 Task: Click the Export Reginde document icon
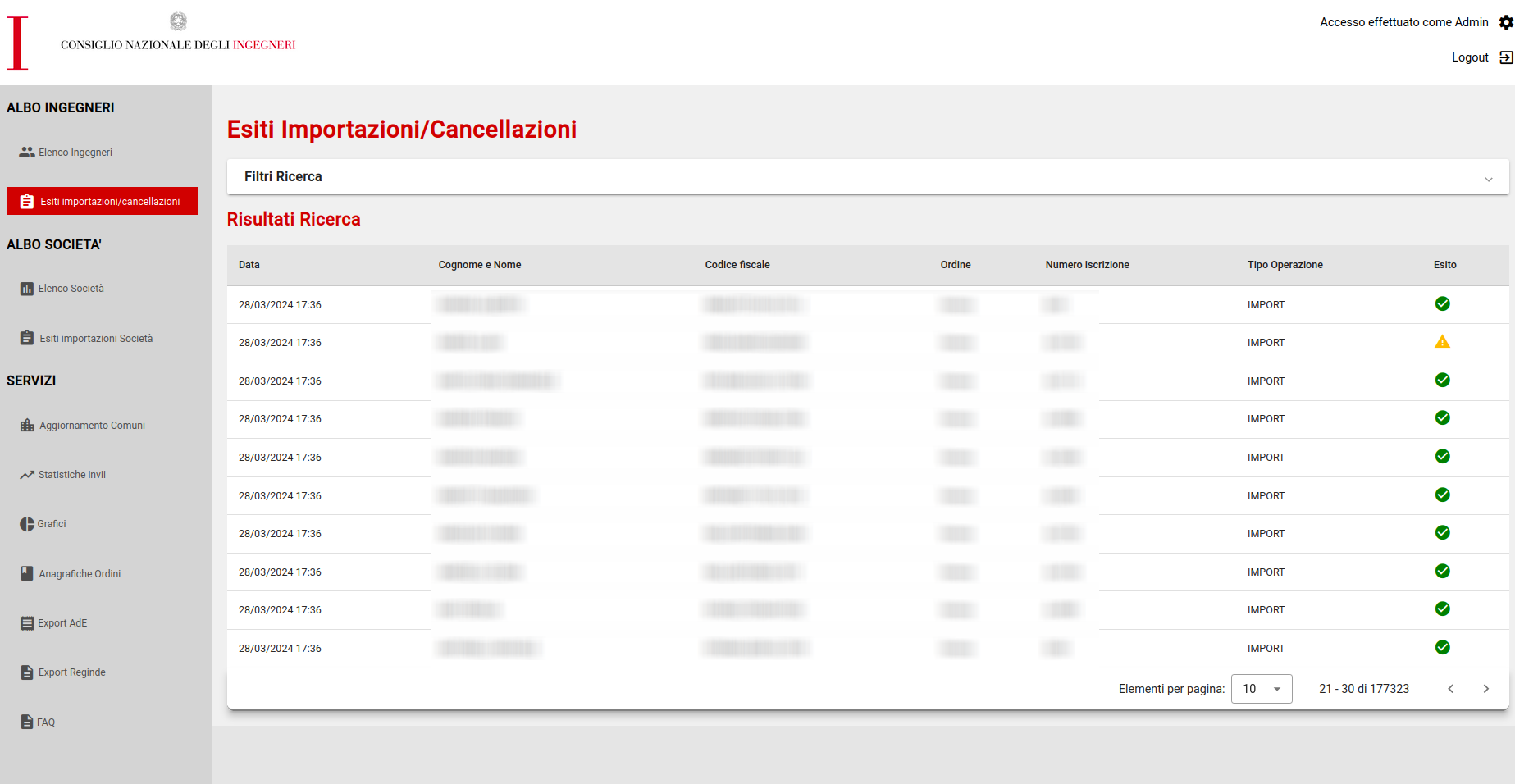pos(27,672)
